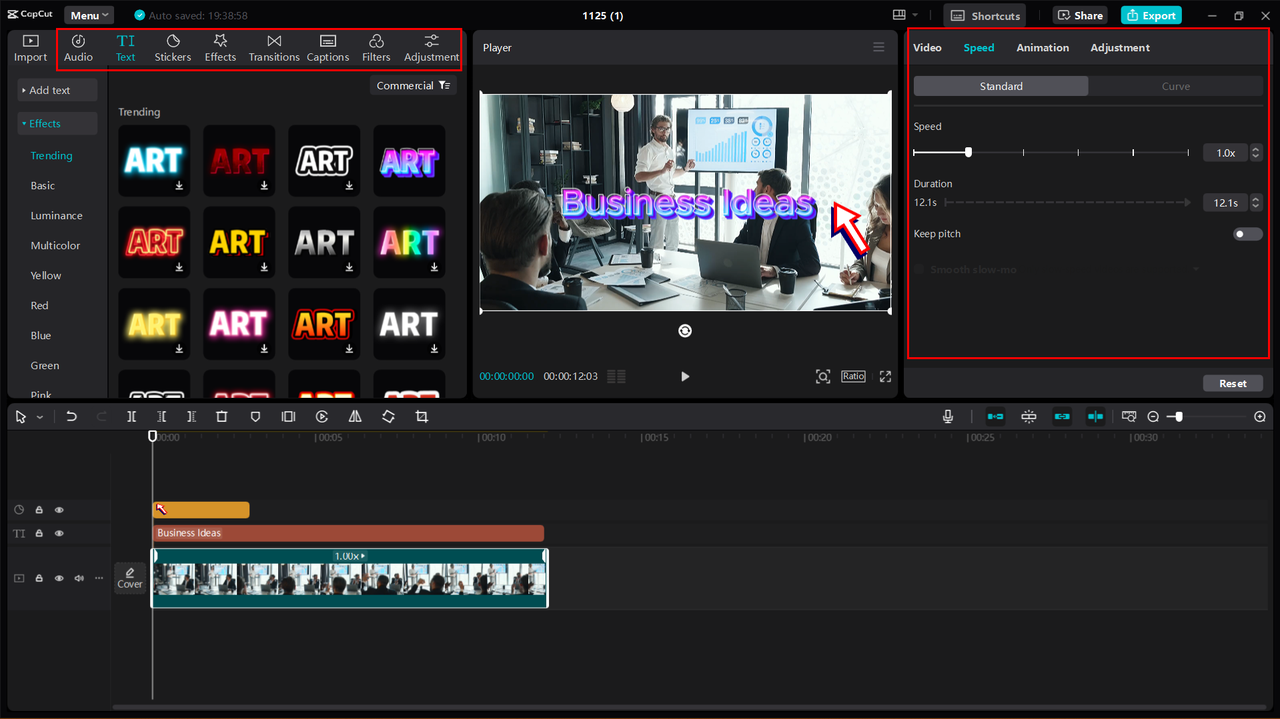Collapse the Effects section in sidebar
This screenshot has width=1280, height=719.
click(x=58, y=124)
